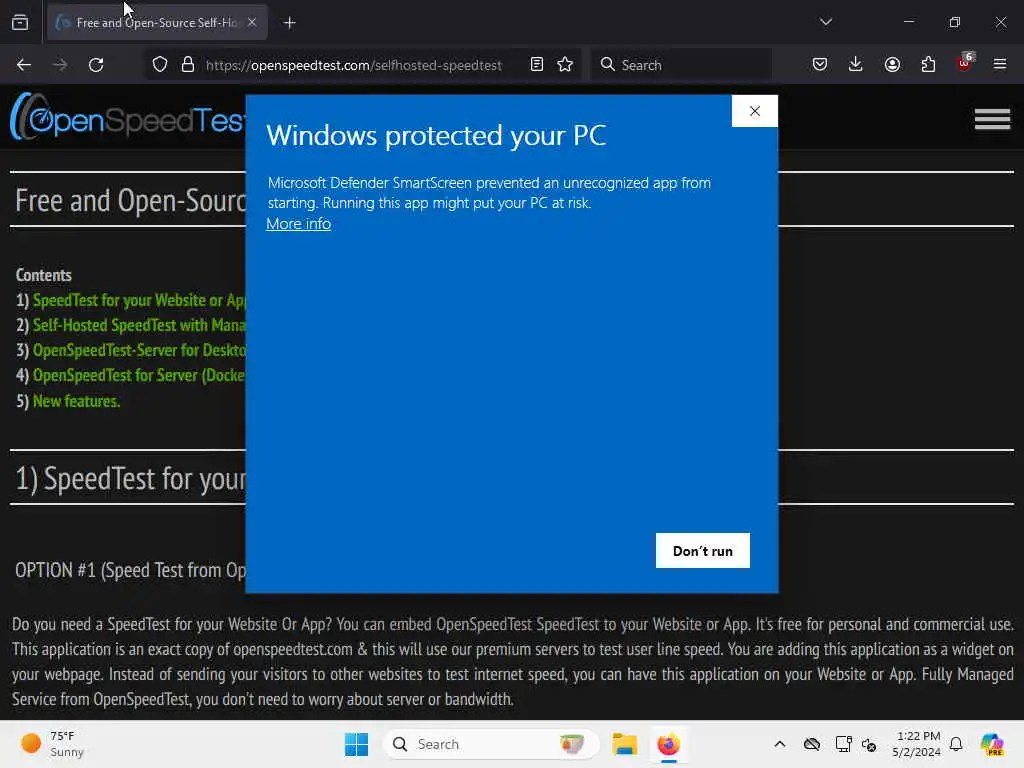Show hidden system tray icons
The width and height of the screenshot is (1024, 768).
(x=780, y=744)
